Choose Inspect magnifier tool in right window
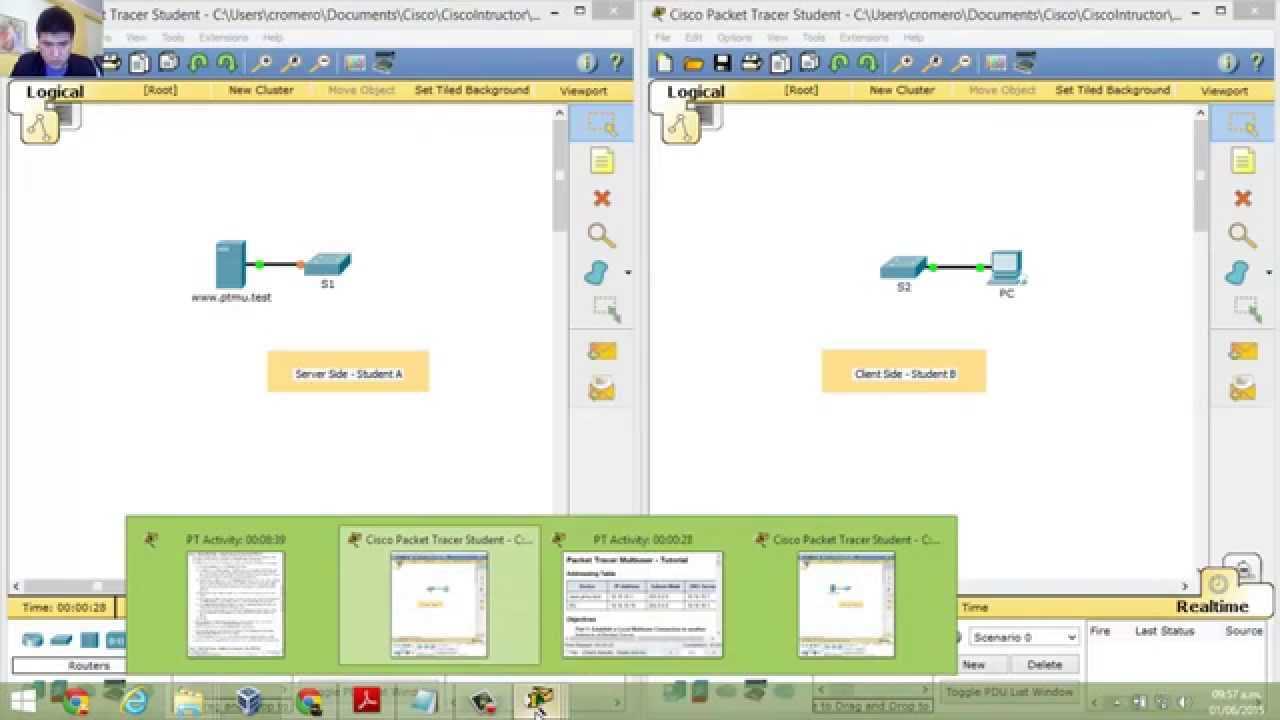The width and height of the screenshot is (1280, 720). click(1242, 235)
